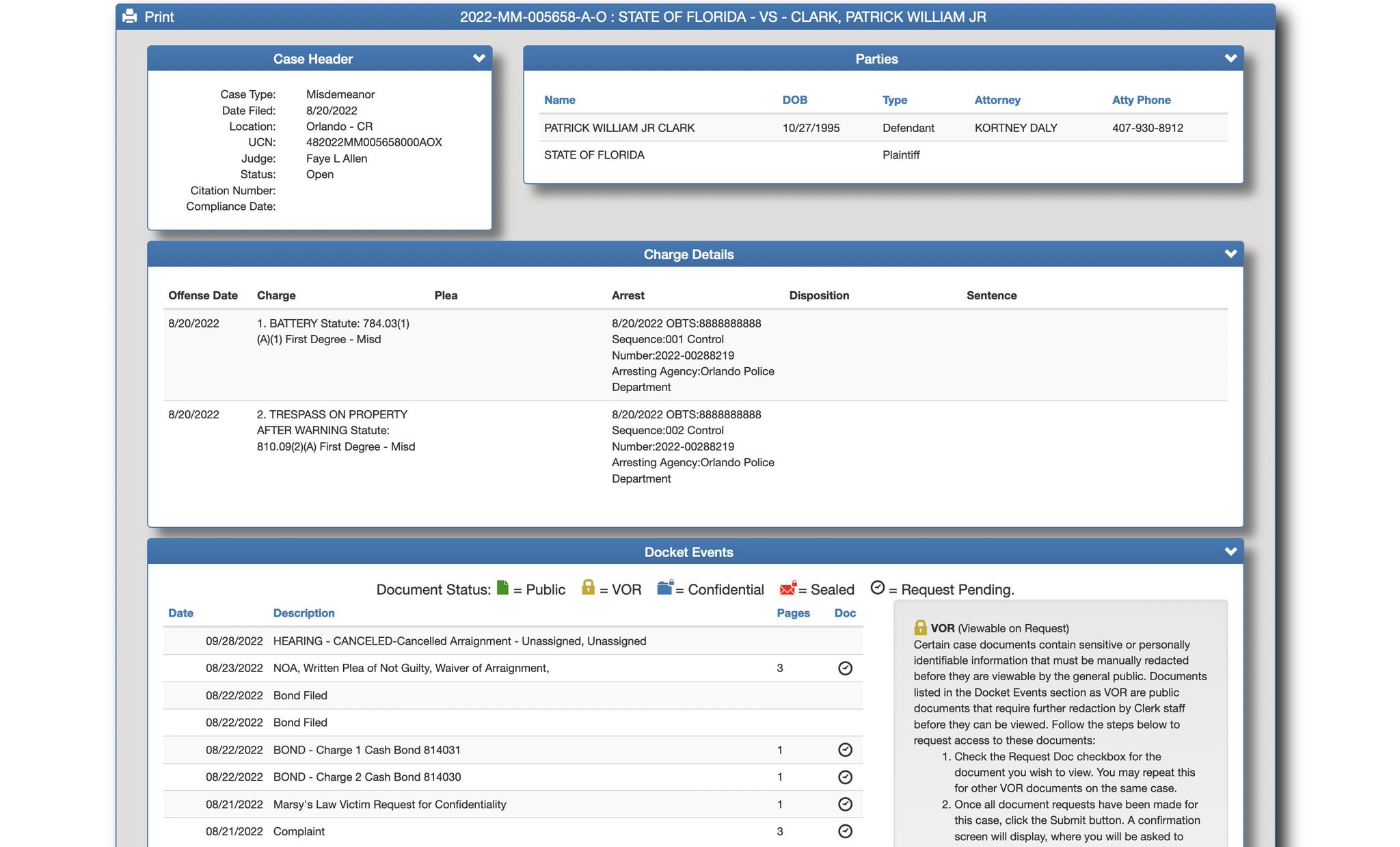Sort docket by Description header
The width and height of the screenshot is (1400, 847).
coord(304,613)
